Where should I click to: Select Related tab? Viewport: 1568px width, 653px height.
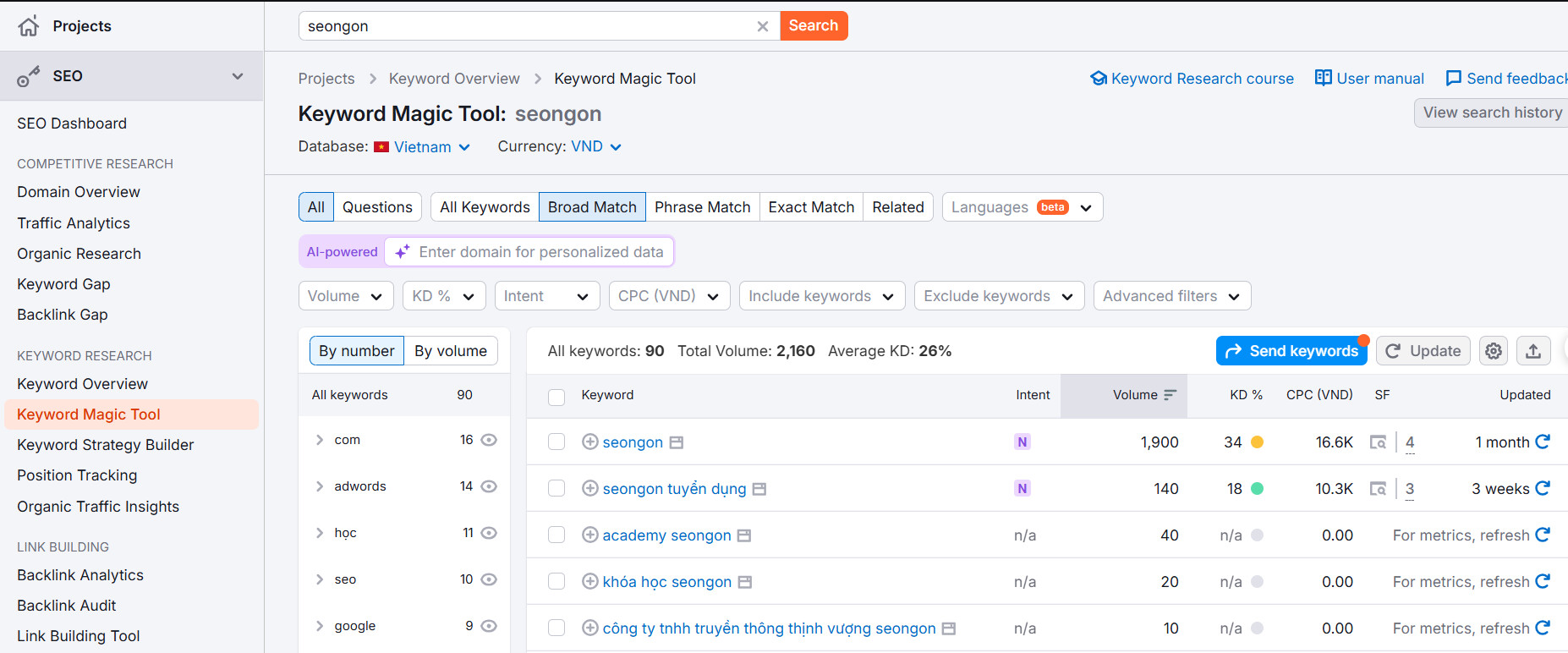pyautogui.click(x=898, y=207)
